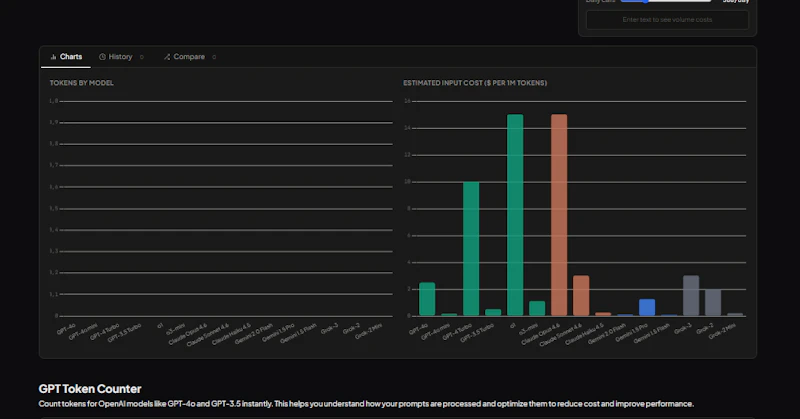The width and height of the screenshot is (800, 419).
Task: Click the 'Claude Opus 4.6' label under the Tokens by Model chart
Action: 188,334
